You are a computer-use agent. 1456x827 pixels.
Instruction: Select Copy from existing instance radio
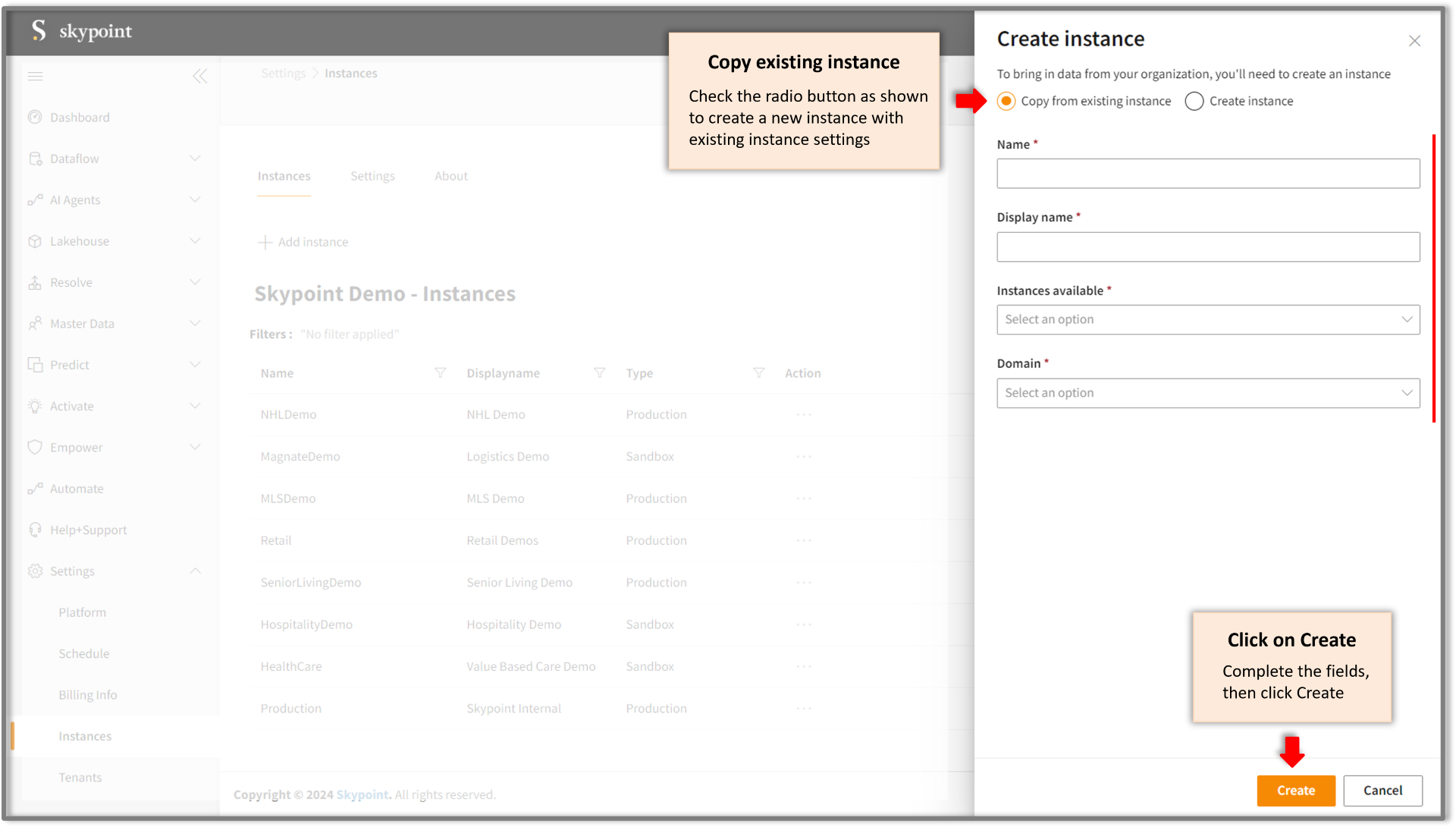(x=1006, y=101)
